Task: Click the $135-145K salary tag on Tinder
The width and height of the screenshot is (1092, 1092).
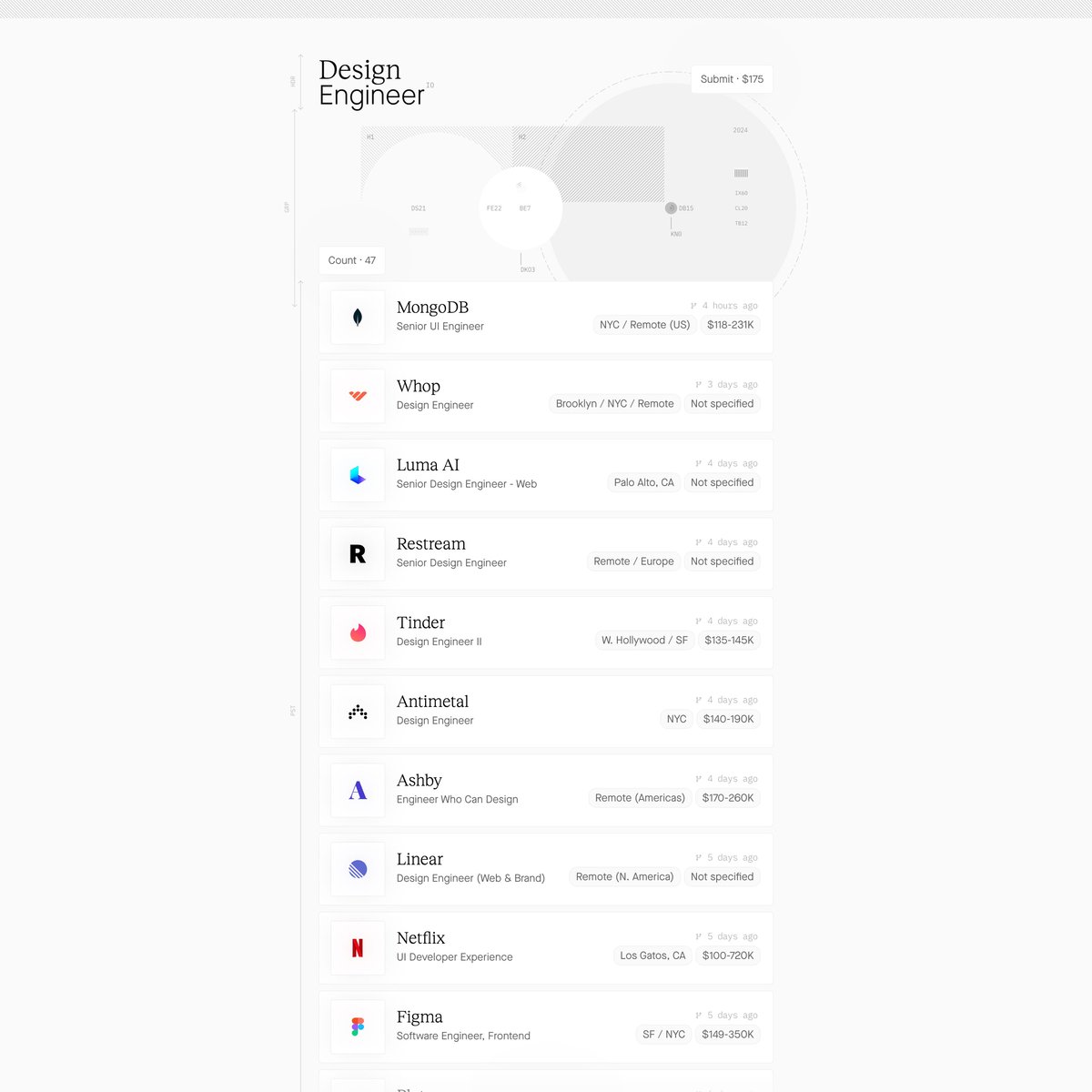Action: tap(729, 641)
